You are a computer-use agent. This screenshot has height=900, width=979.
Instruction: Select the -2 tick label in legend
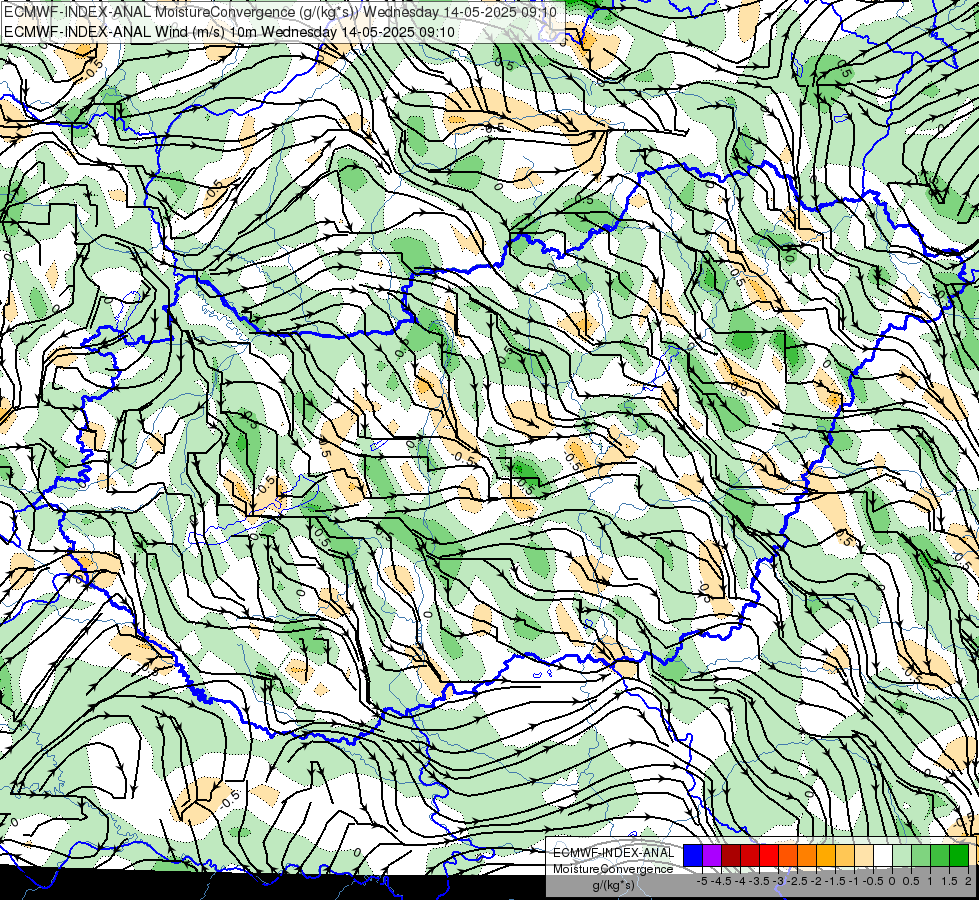816,881
